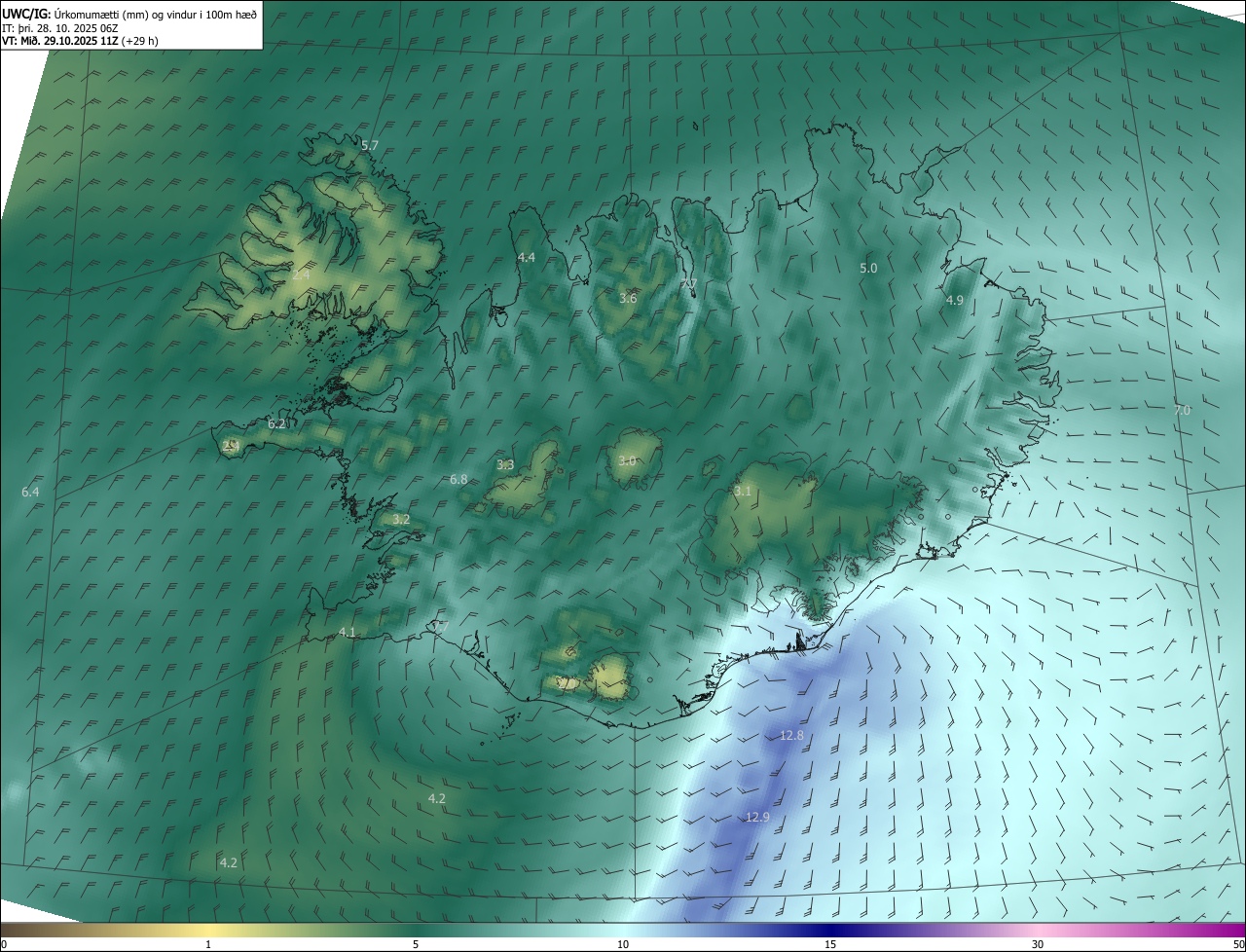This screenshot has width=1246, height=952.
Task: Click the color bar tick label '1'
Action: coord(208,944)
